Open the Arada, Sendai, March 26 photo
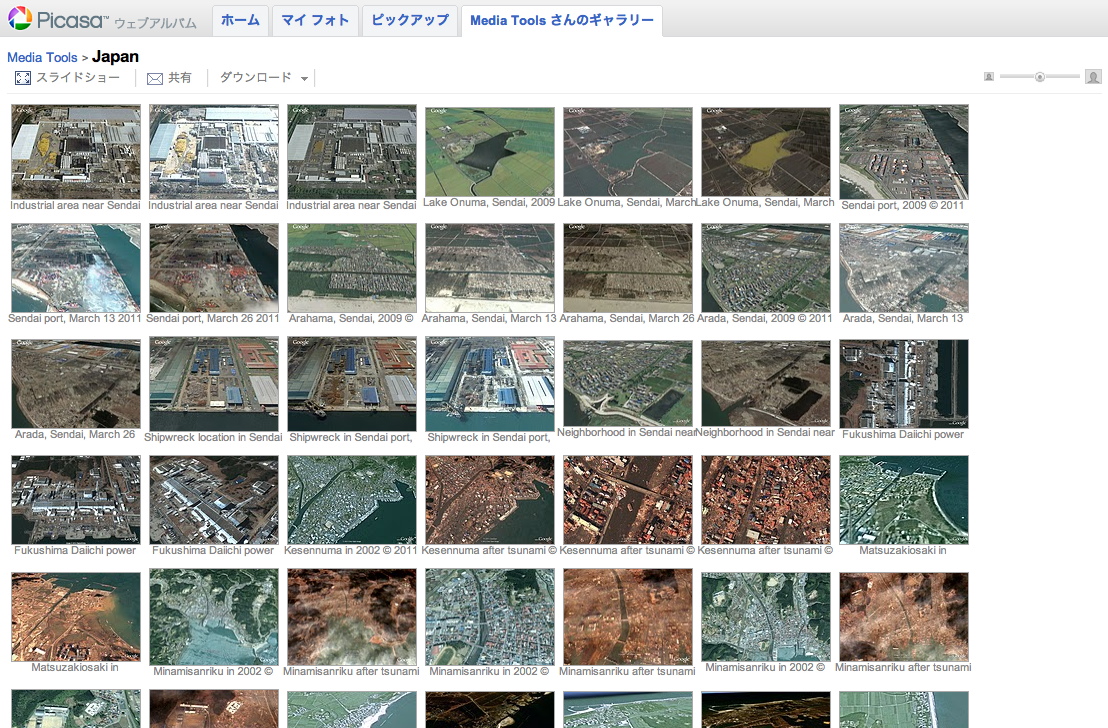This screenshot has height=728, width=1108. [76, 384]
